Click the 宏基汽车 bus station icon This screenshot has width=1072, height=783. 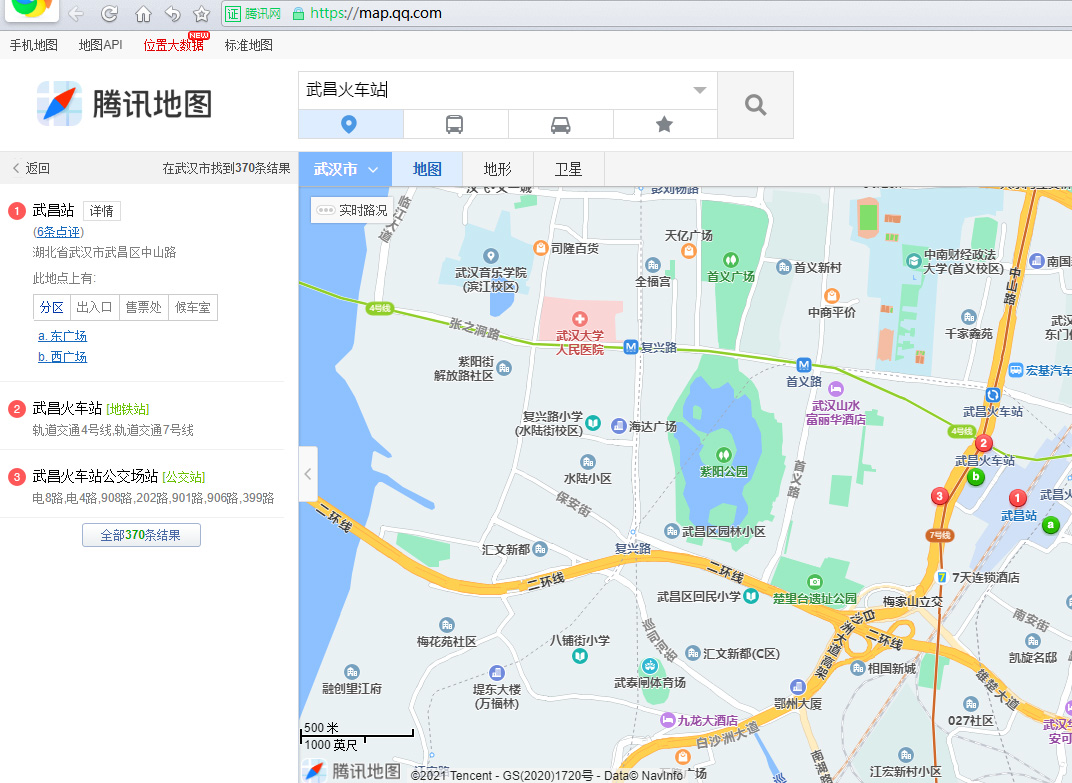point(1016,370)
